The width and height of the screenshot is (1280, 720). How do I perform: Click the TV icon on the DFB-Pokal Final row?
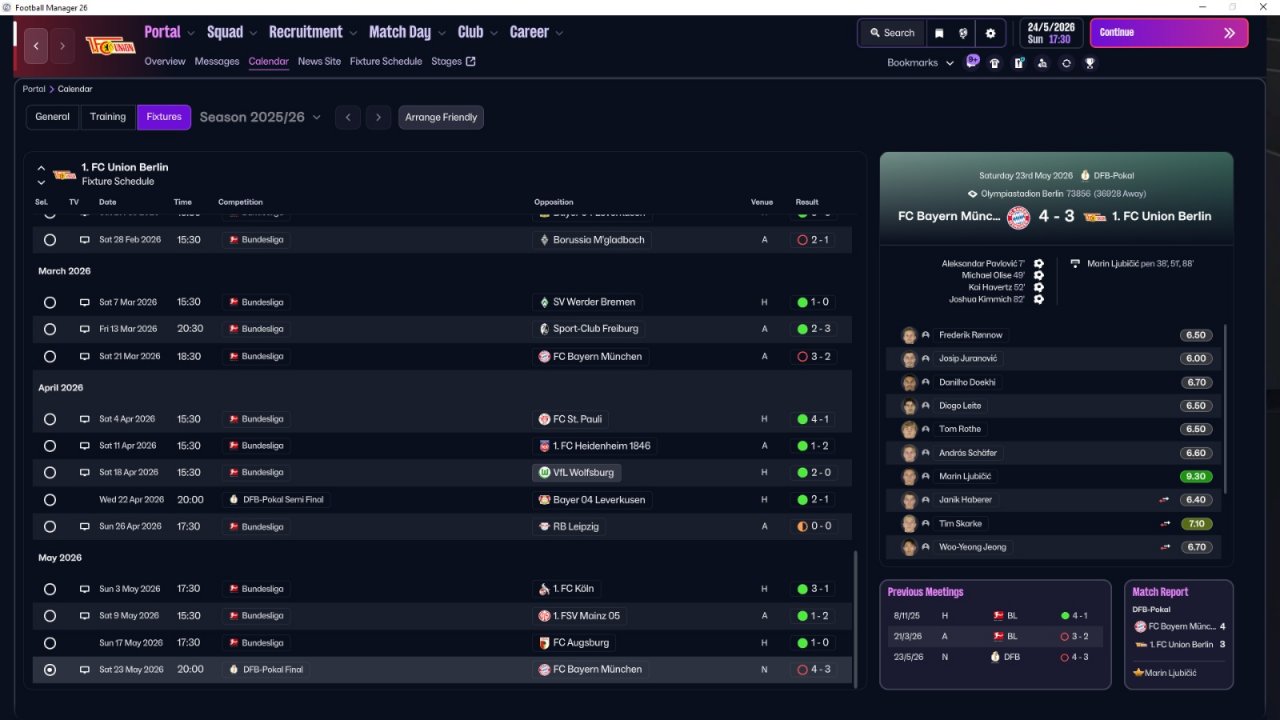(x=85, y=670)
